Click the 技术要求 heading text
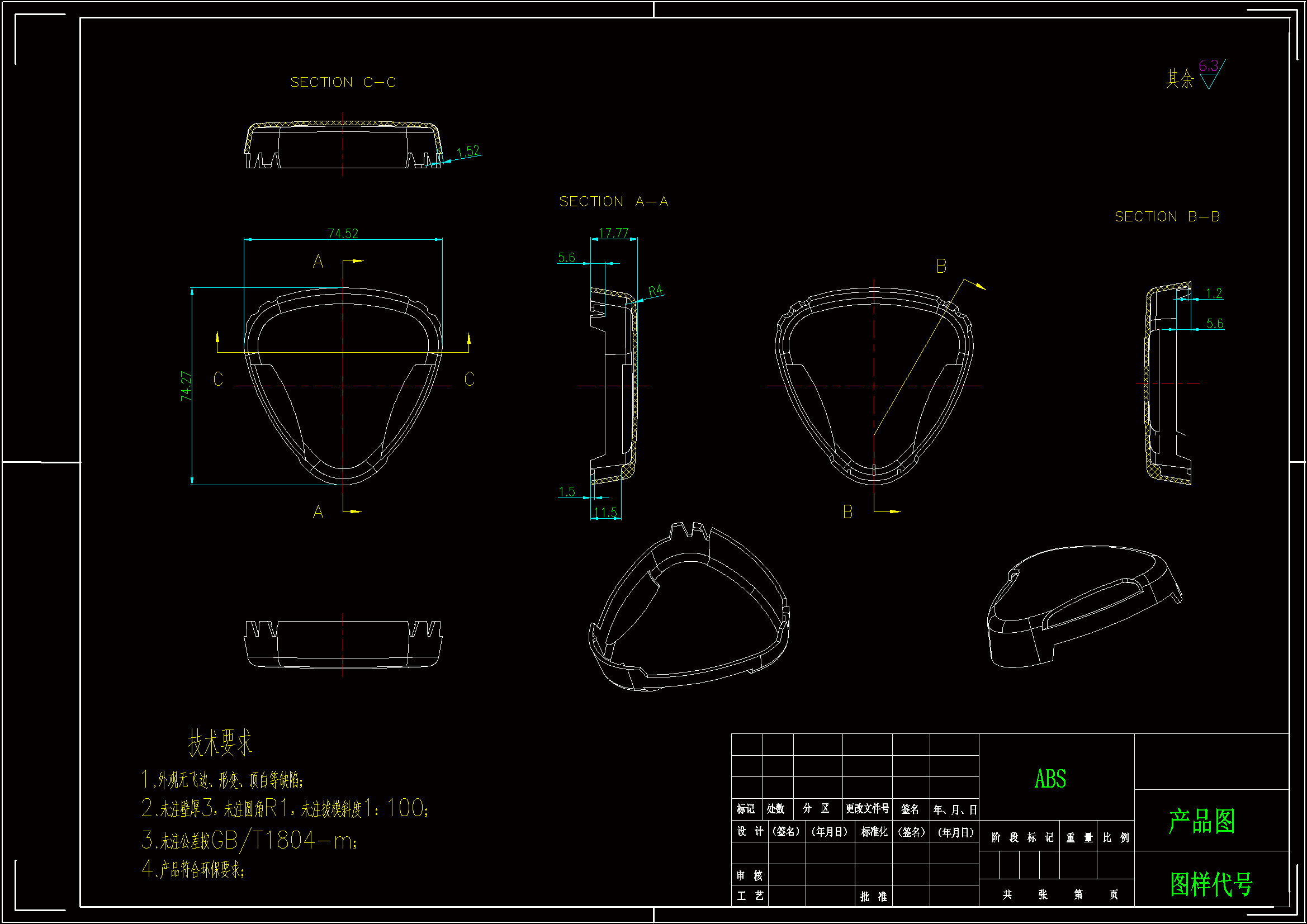Viewport: 1307px width, 924px height. pyautogui.click(x=220, y=743)
